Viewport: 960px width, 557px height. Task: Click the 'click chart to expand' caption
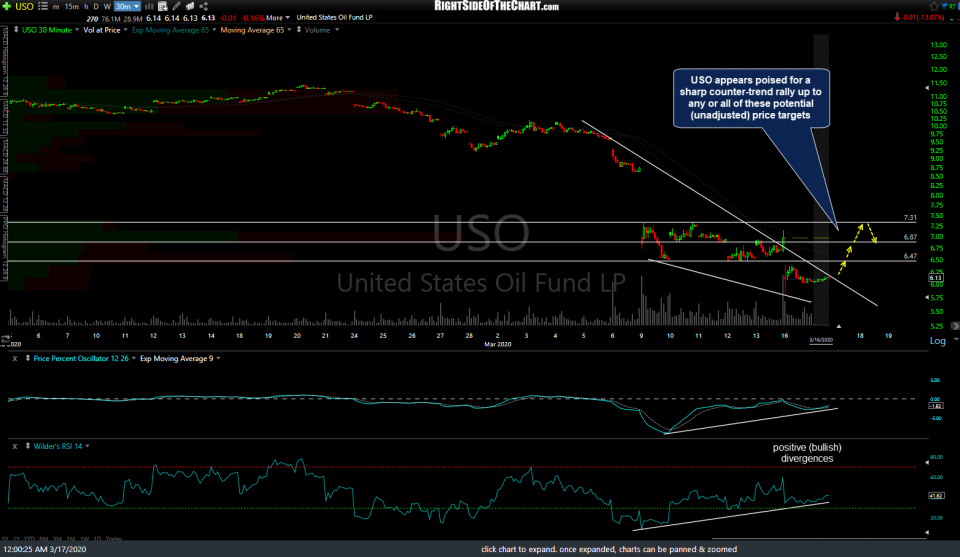(x=609, y=550)
